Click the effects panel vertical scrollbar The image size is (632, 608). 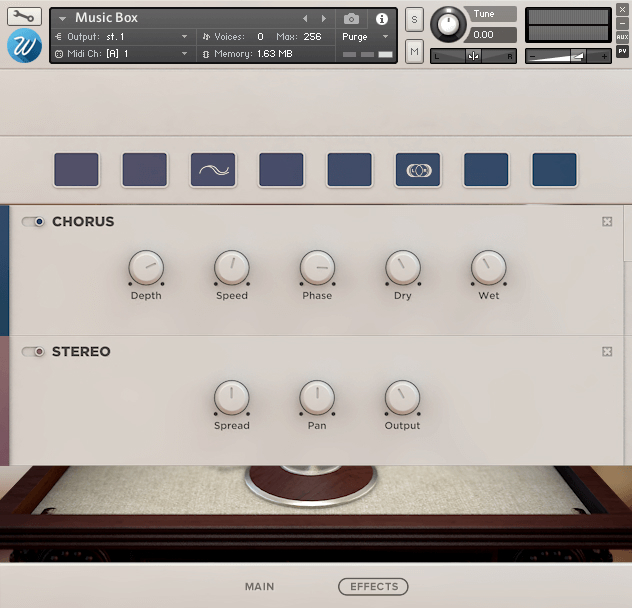[628, 234]
